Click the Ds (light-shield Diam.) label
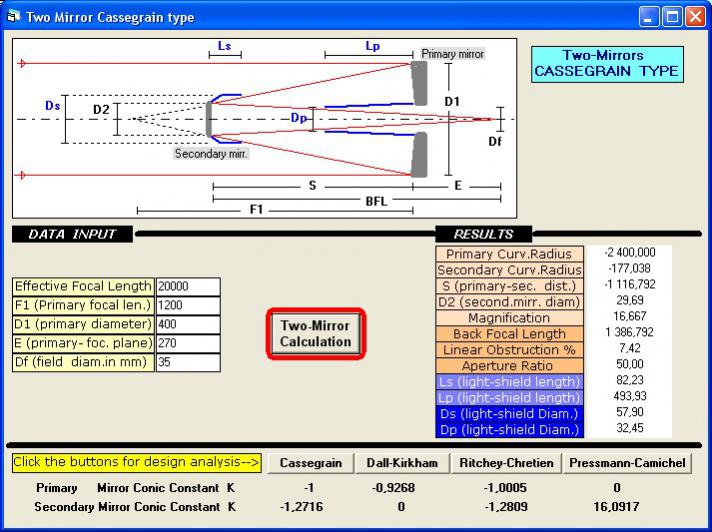Image resolution: width=712 pixels, height=532 pixels. [x=509, y=414]
